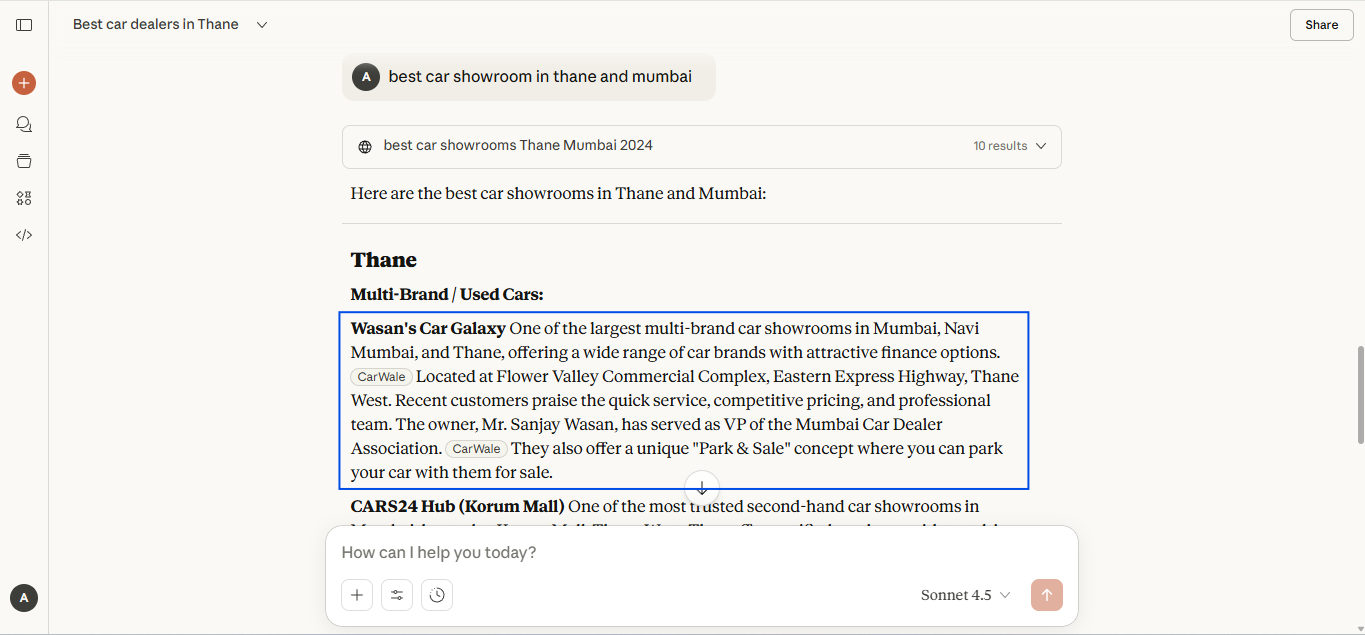Viewport: 1365px width, 635px height.
Task: Start a new chat with the orange plus
Action: [24, 83]
